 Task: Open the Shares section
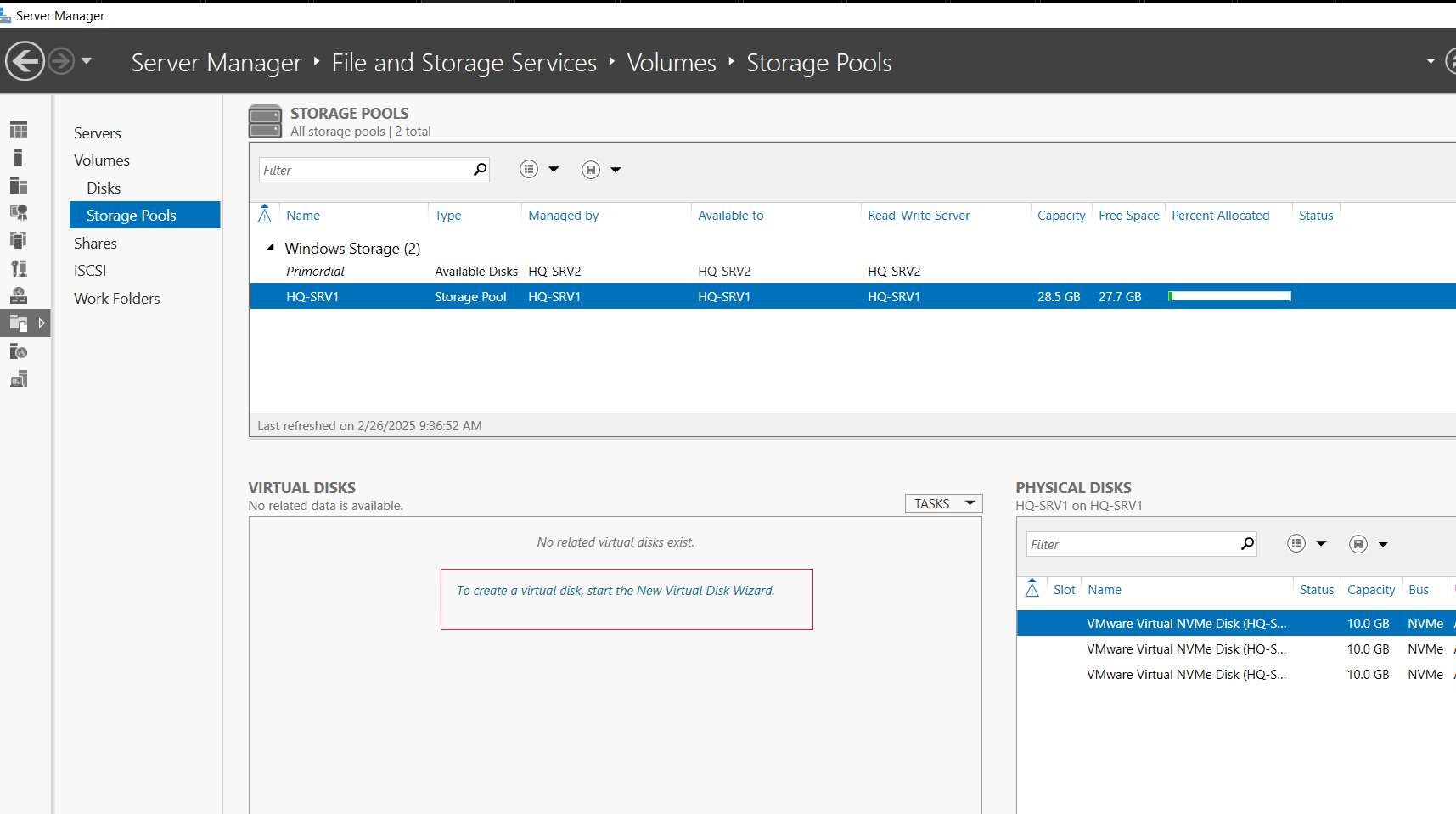(x=95, y=244)
